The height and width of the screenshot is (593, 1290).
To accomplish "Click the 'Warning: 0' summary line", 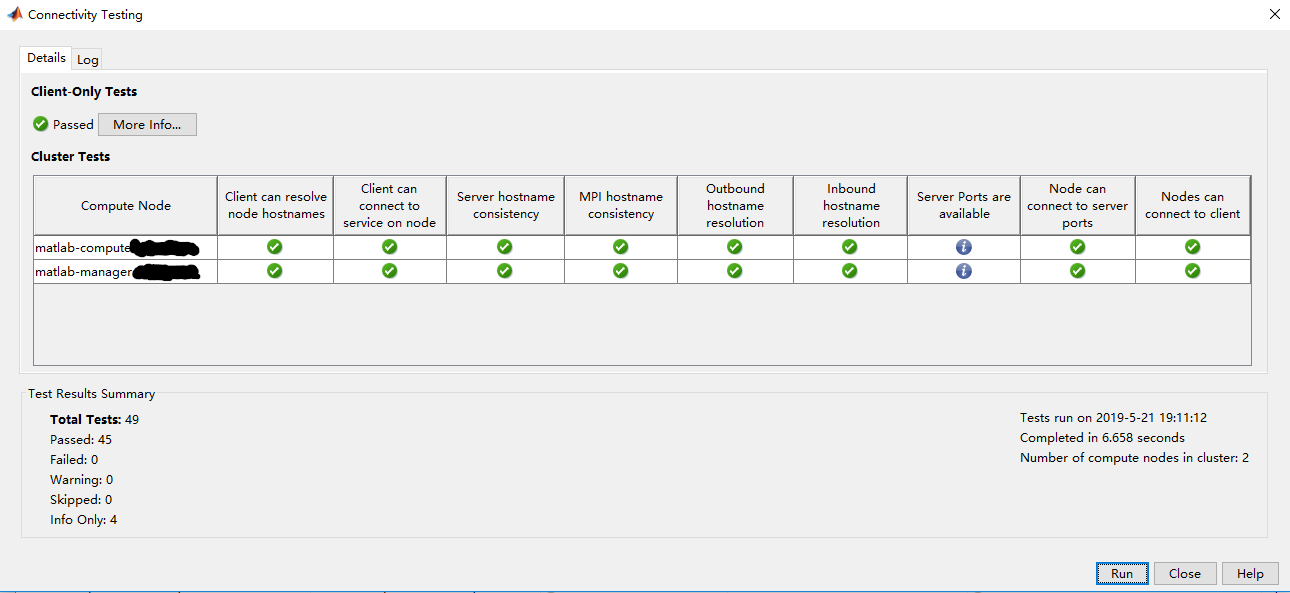I will pyautogui.click(x=82, y=480).
